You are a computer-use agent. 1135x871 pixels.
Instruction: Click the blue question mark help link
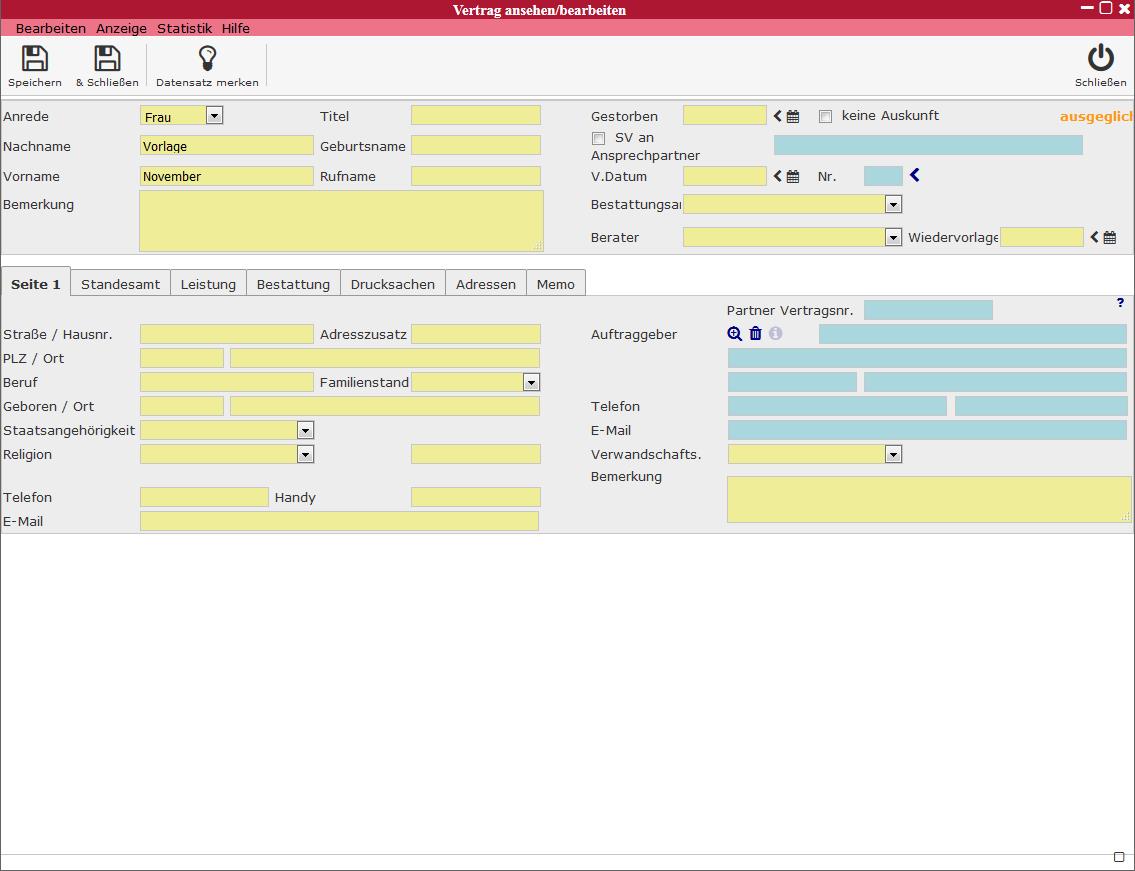tap(1120, 303)
